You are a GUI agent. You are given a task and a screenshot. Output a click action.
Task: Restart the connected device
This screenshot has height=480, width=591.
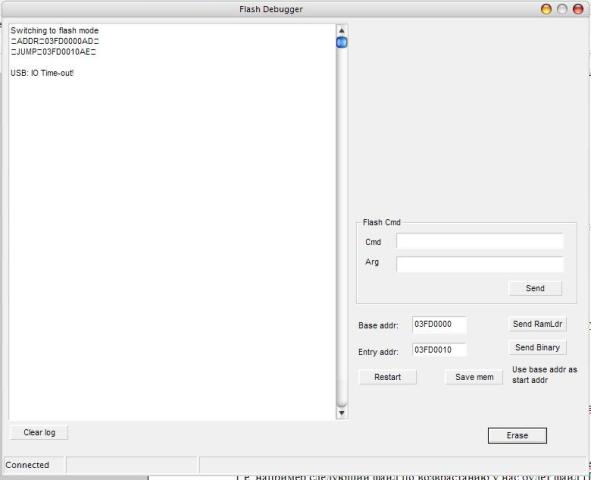pyautogui.click(x=388, y=377)
